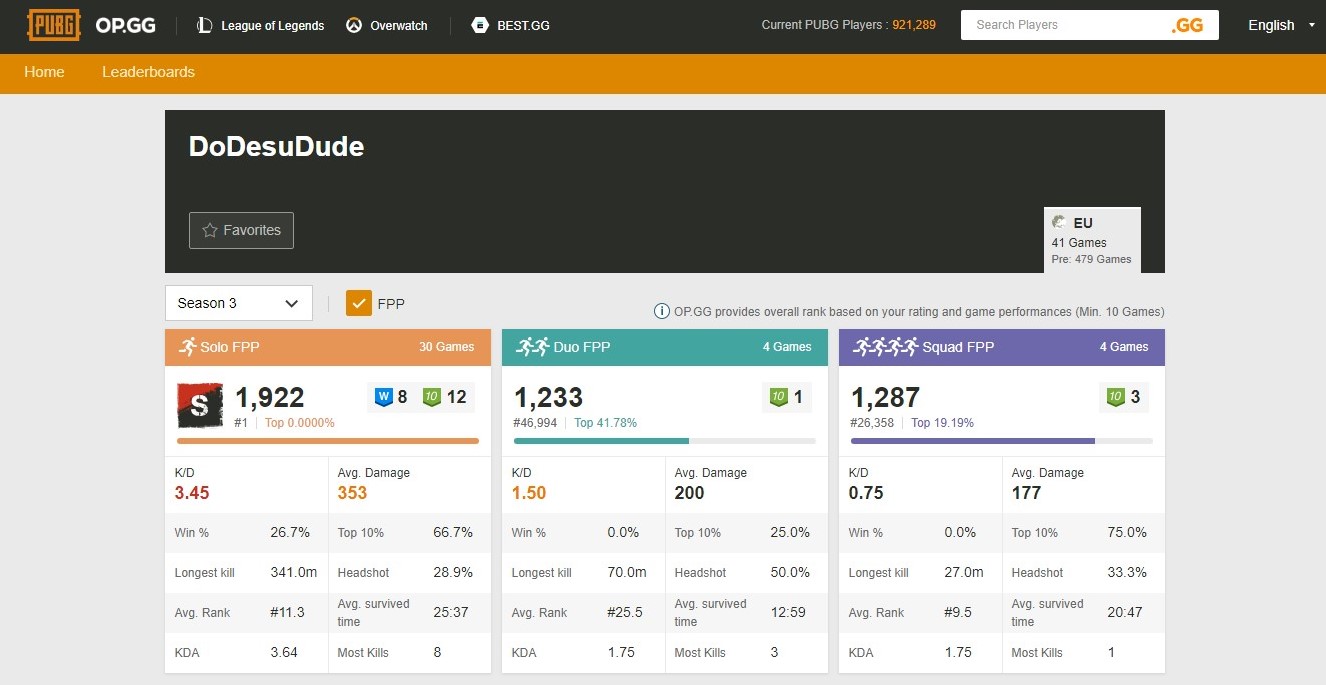This screenshot has width=1326, height=685.
Task: Click the BEST.GG hexagon icon
Action: 480,25
